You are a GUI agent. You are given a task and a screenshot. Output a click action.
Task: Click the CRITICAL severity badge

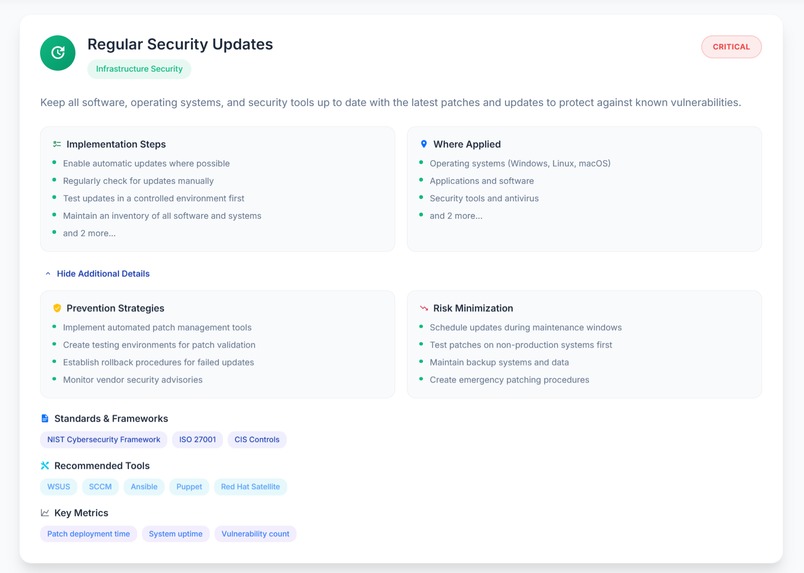tap(731, 47)
